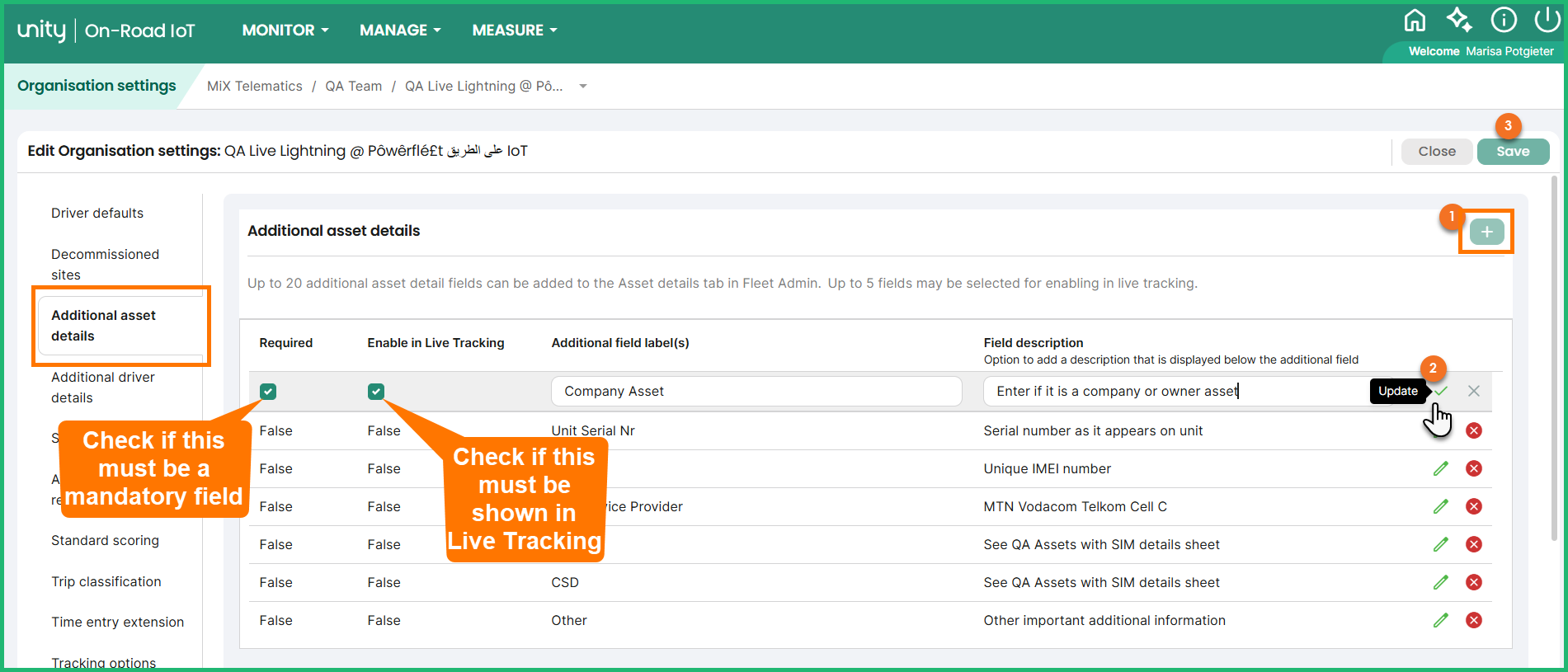
Task: Open the QA Live Lightning breadcrumb link
Action: 484,86
